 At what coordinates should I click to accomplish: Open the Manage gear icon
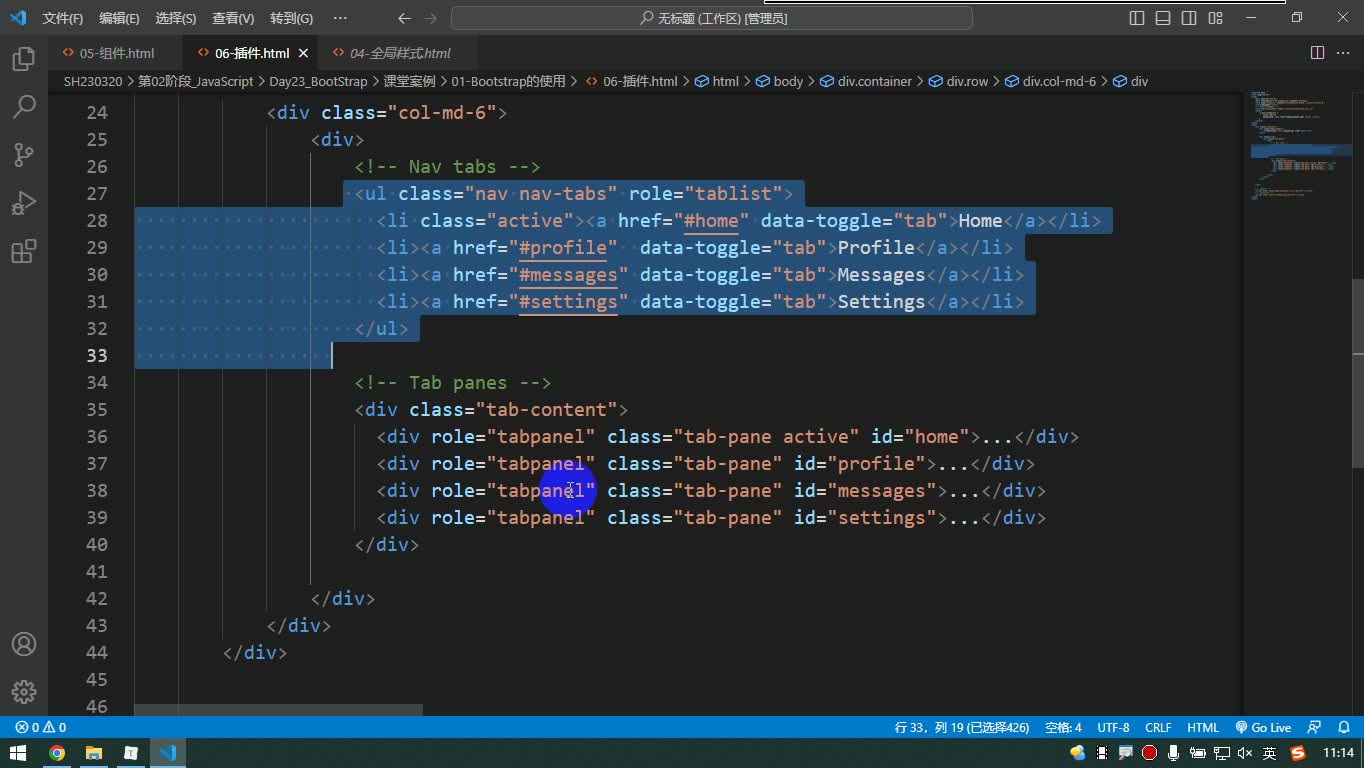click(x=24, y=692)
